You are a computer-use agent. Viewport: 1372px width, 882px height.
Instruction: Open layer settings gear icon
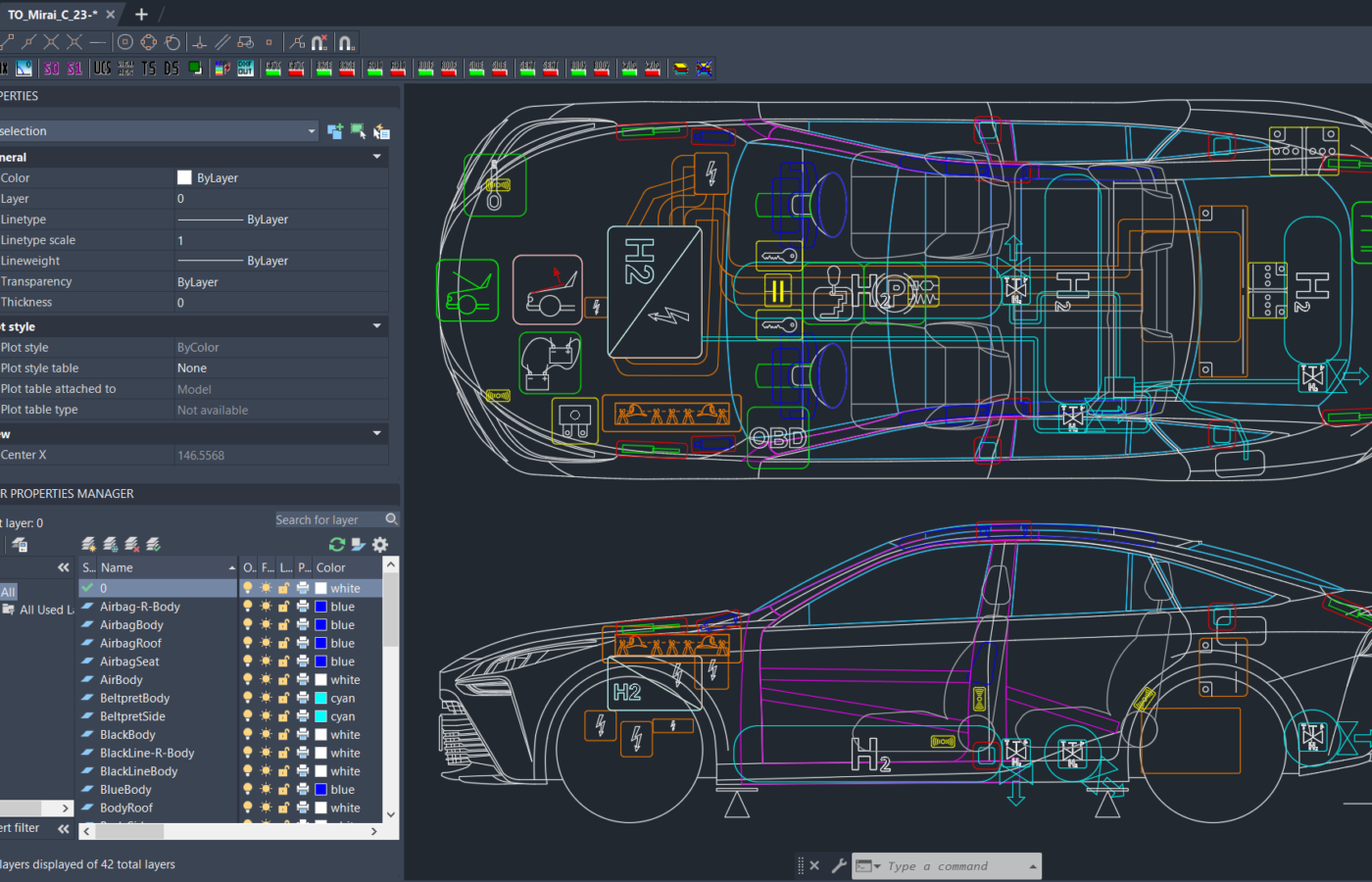coord(380,544)
